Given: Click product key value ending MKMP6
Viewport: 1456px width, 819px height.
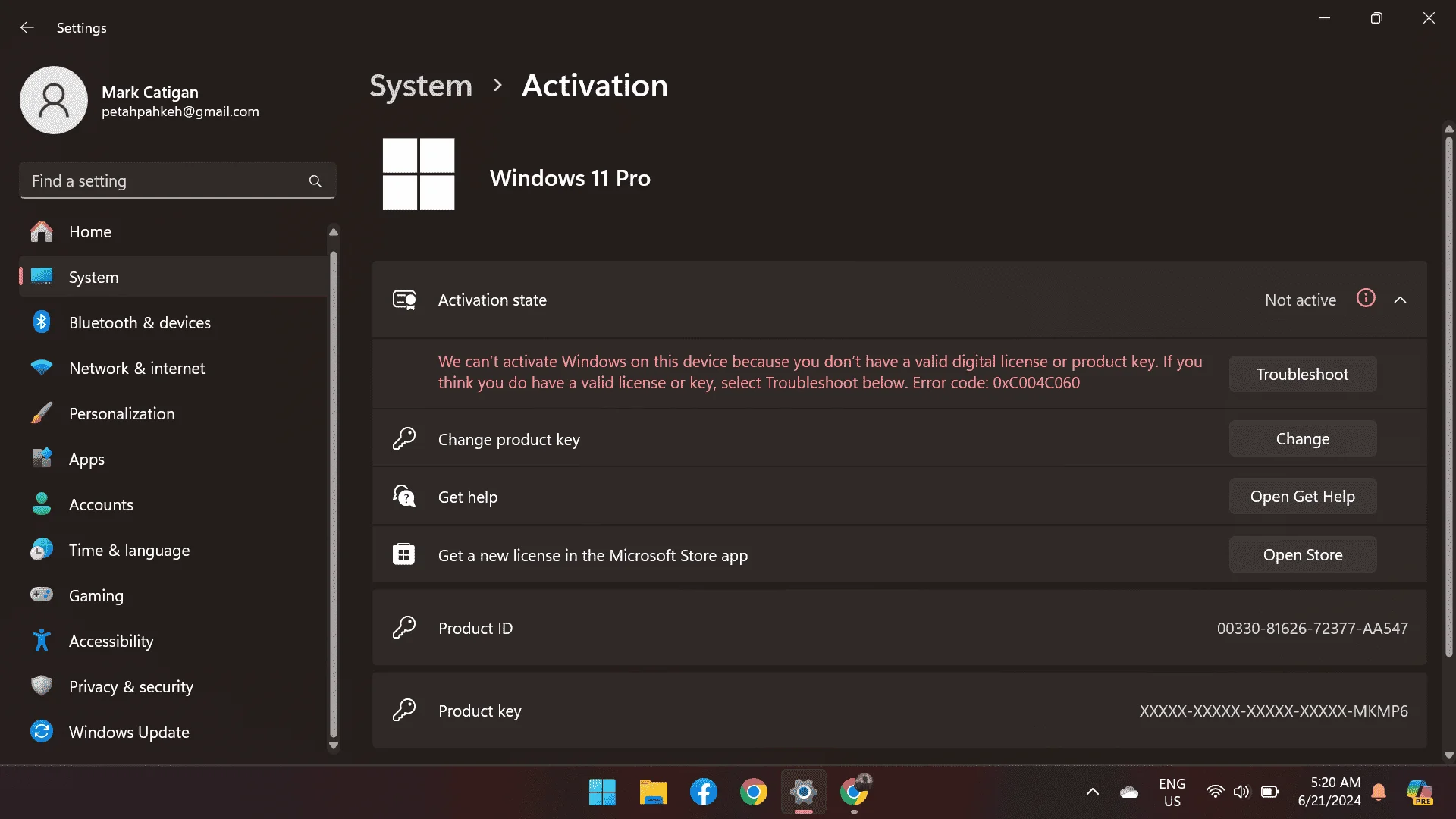Looking at the screenshot, I should tap(1273, 711).
